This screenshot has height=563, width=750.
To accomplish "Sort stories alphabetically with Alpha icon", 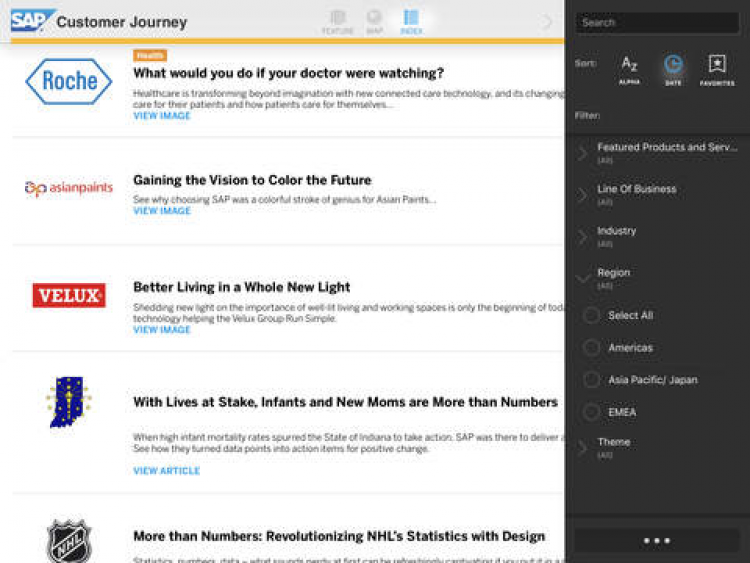I will tap(629, 69).
